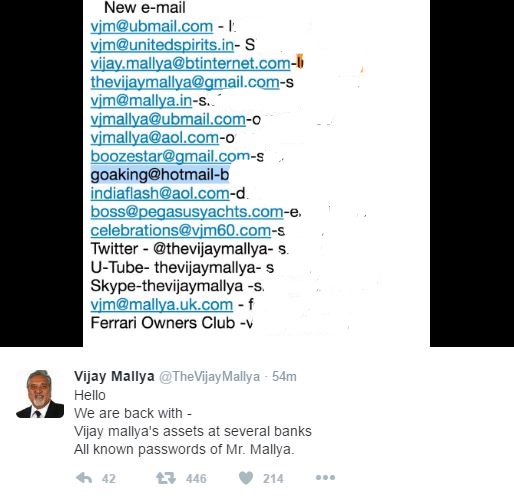
Task: Open the vjm@mallya.in link
Action: [141, 101]
